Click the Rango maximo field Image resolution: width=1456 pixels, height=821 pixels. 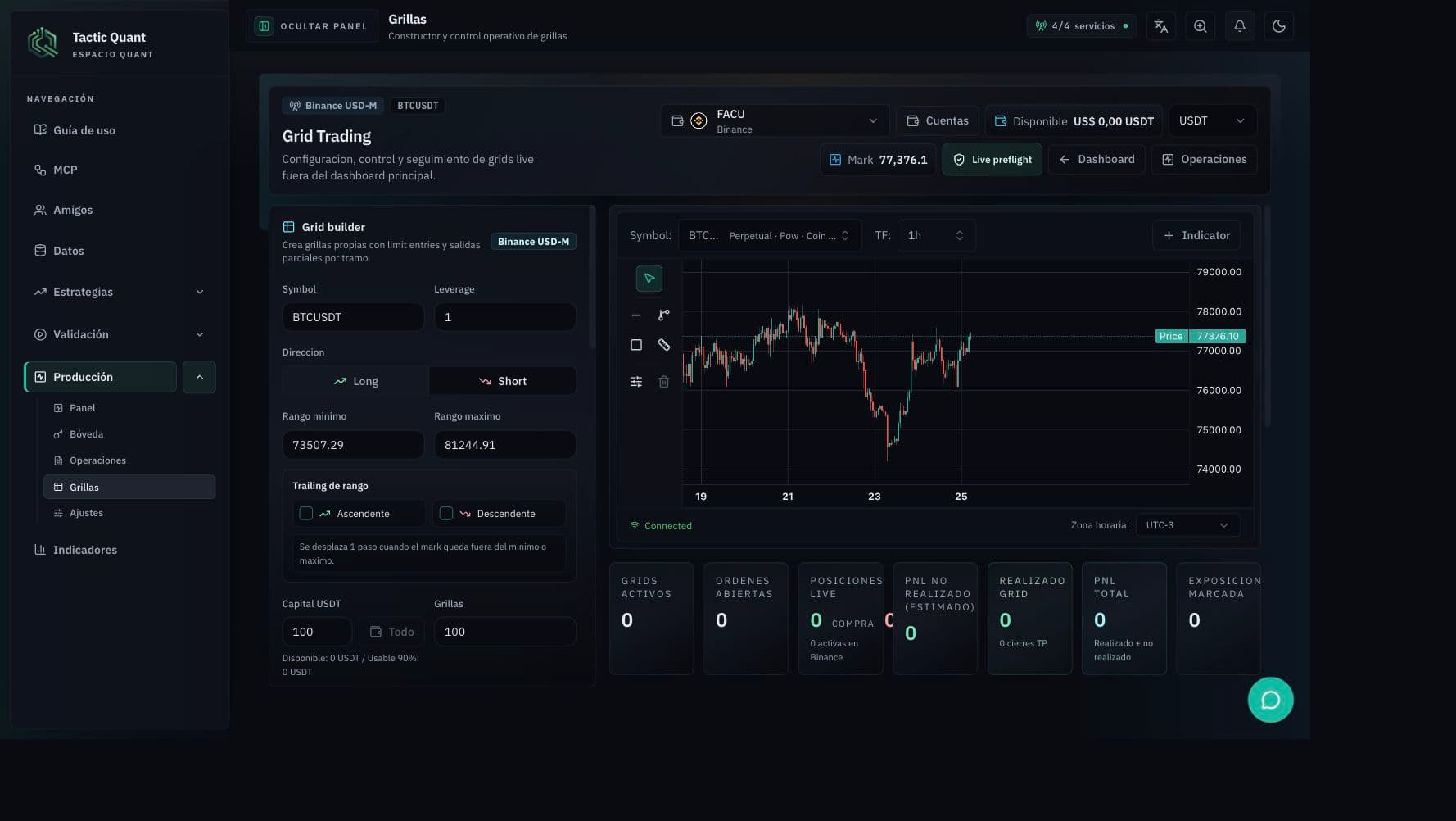[504, 445]
